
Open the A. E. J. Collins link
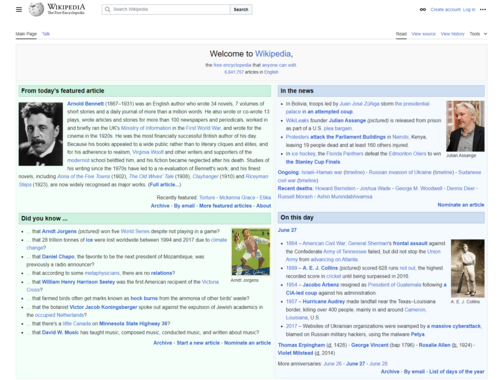coord(320,268)
